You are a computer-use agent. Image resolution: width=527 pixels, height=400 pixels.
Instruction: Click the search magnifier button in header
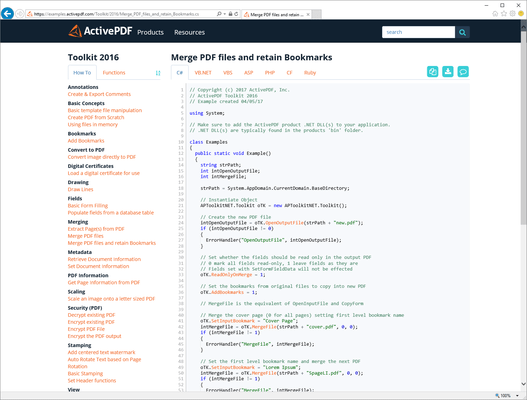462,32
